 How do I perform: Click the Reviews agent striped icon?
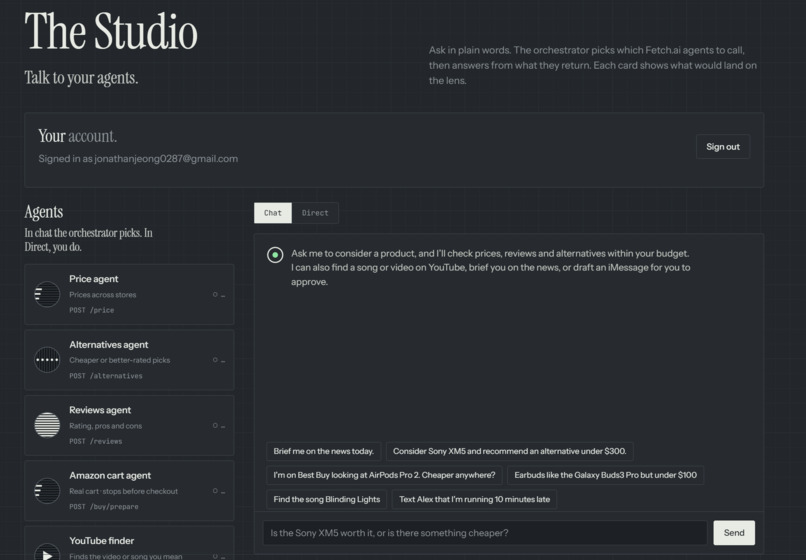47,425
